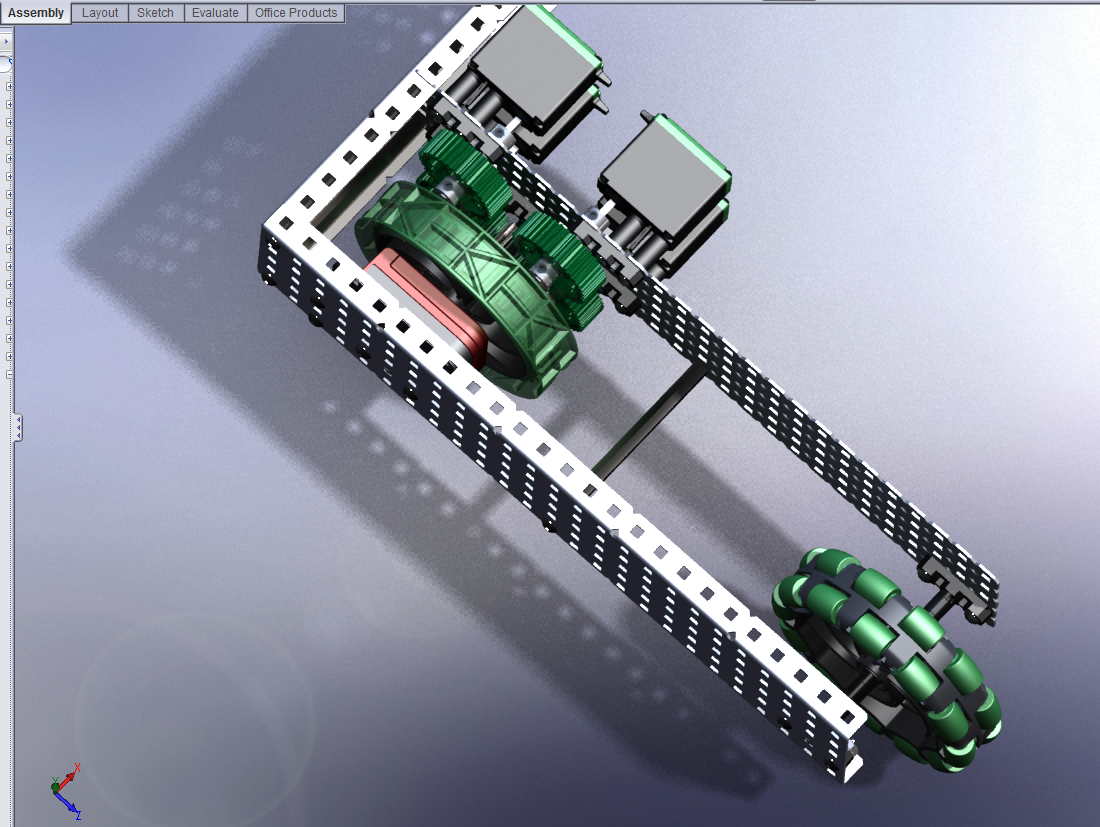The width and height of the screenshot is (1100, 827).
Task: Select the thin cross shaft between rails
Action: [649, 423]
